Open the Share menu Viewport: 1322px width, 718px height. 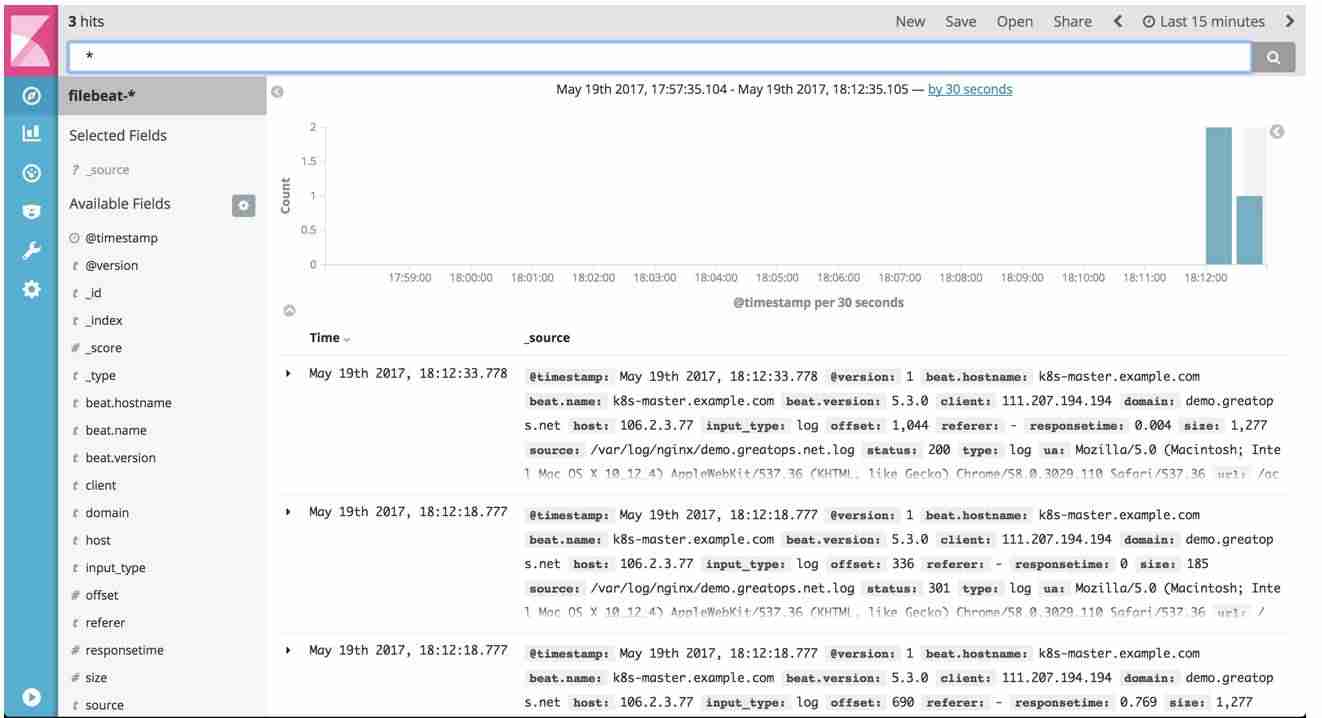pos(1073,21)
